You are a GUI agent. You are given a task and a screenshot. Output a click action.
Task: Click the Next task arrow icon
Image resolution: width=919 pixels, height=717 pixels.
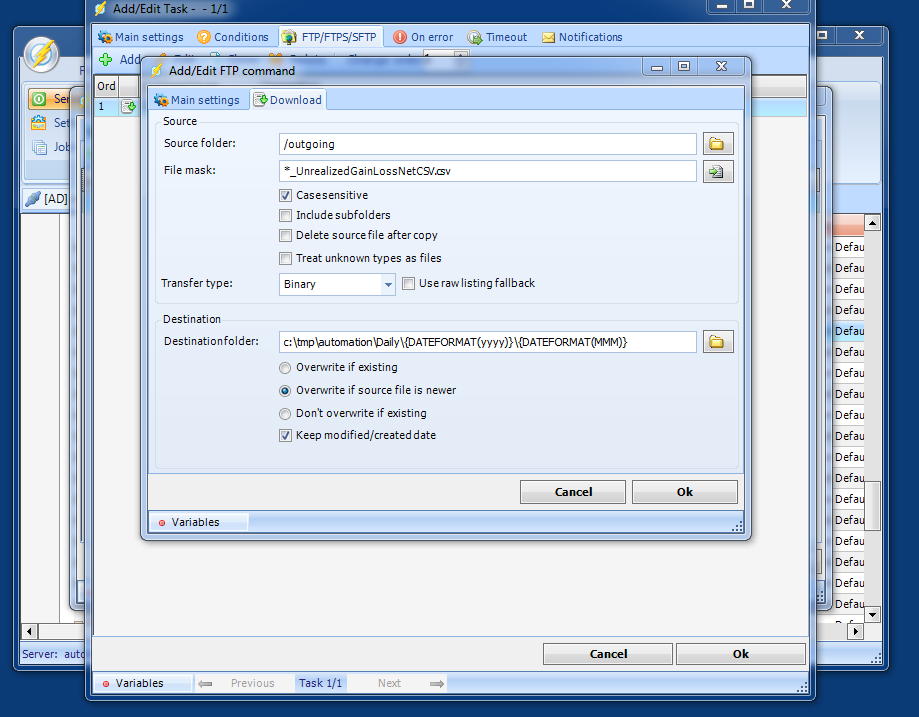[x=436, y=683]
